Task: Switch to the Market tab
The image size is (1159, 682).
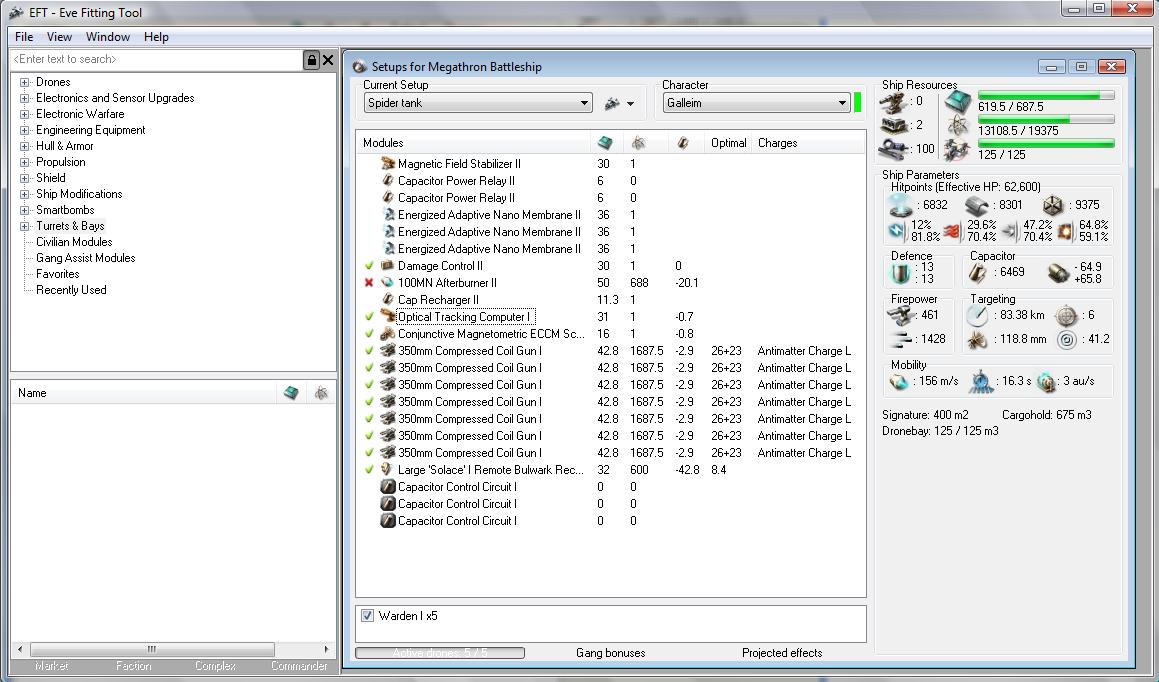Action: pos(52,666)
